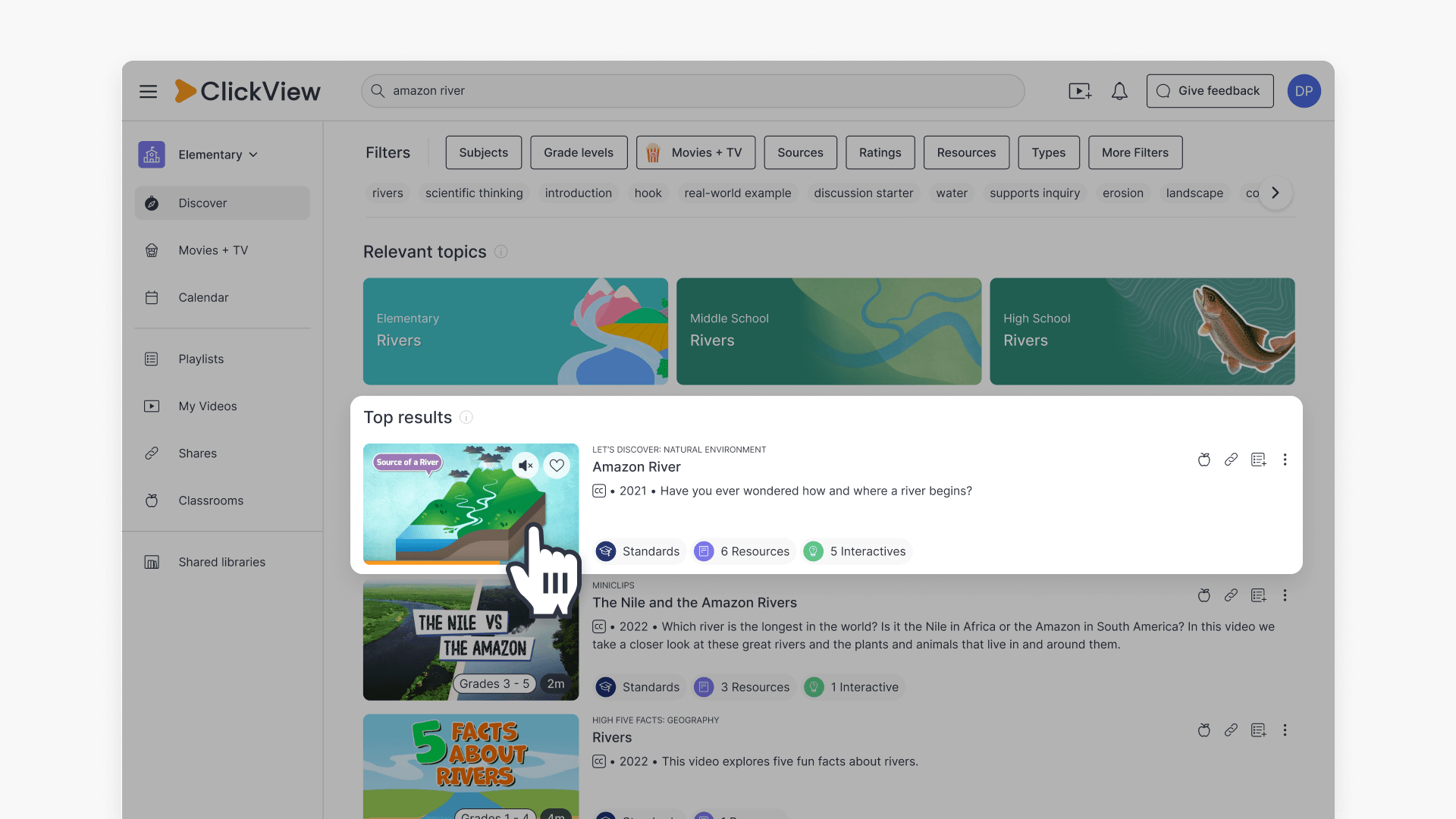Open the Resources filter
Viewport: 1456px width, 819px height.
tap(966, 152)
